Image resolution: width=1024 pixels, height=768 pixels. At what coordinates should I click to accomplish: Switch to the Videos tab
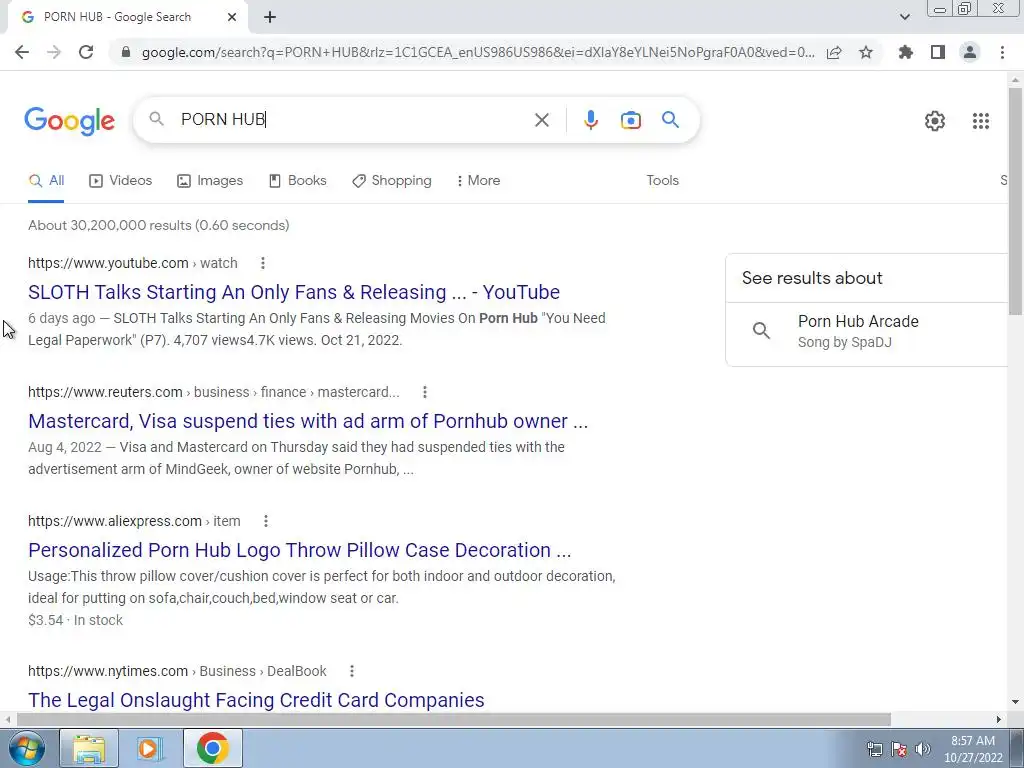(x=121, y=181)
